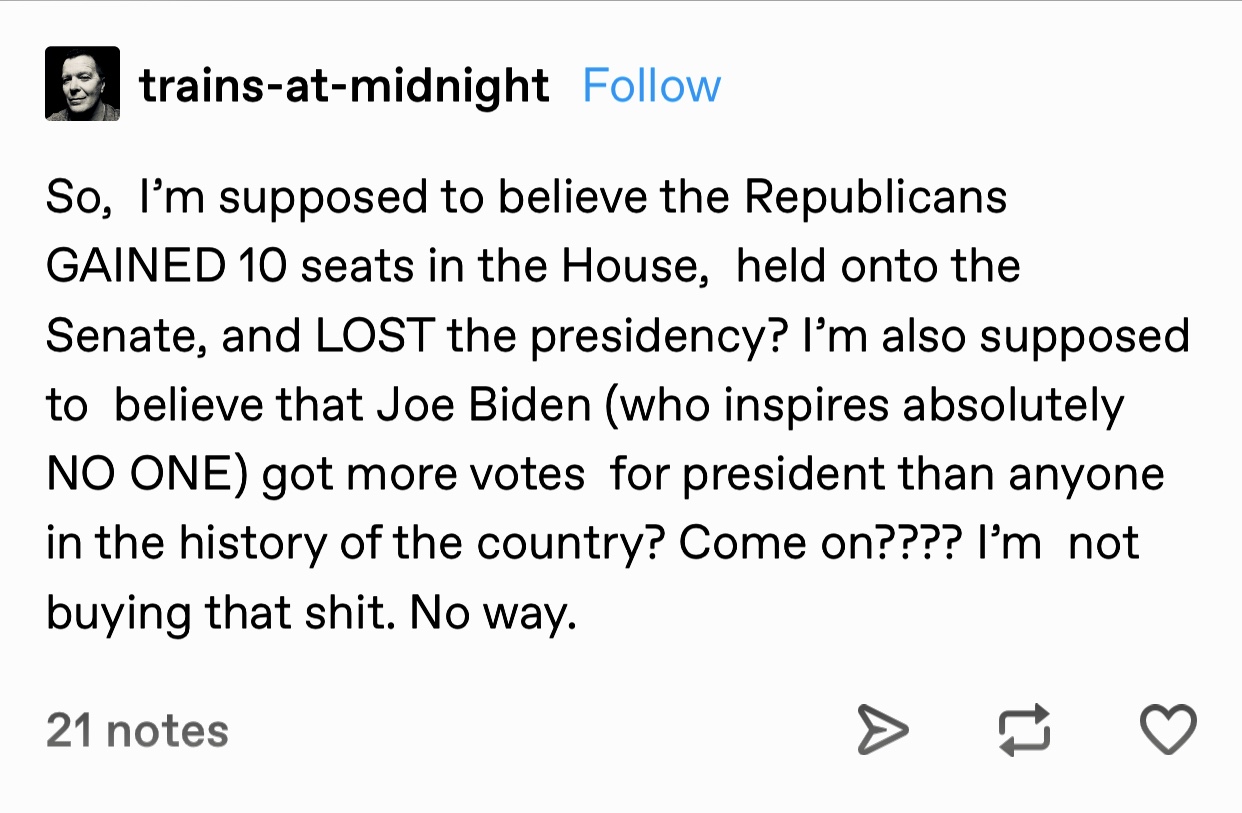Viewport: 1242px width, 813px height.
Task: Reblog the post using the arrows icon
Action: tap(1025, 730)
